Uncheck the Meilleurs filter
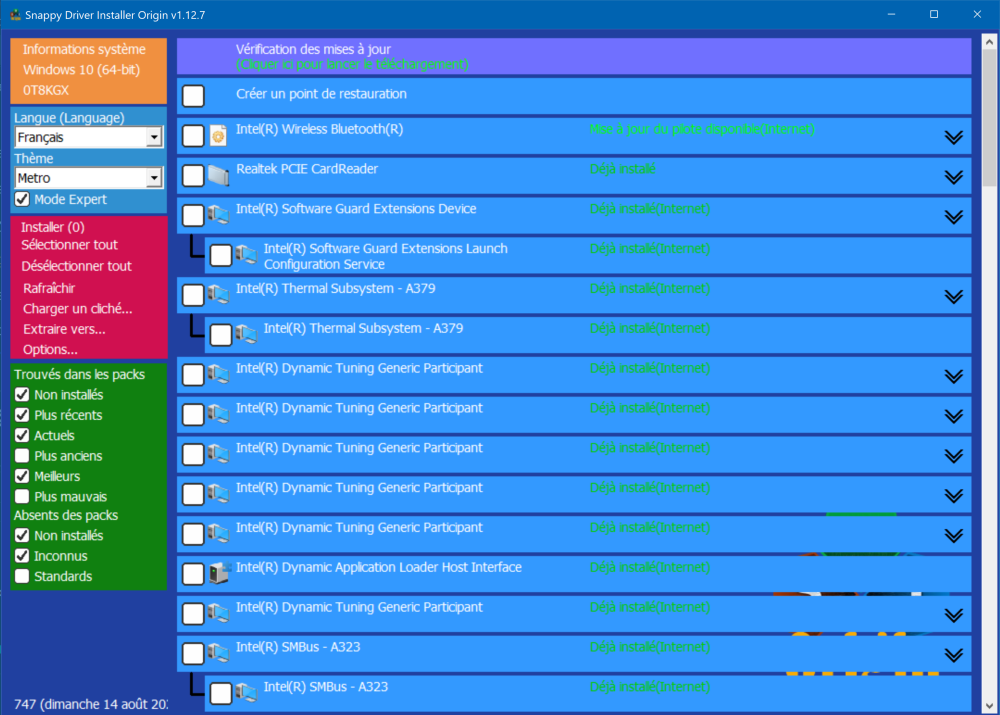 (x=22, y=476)
